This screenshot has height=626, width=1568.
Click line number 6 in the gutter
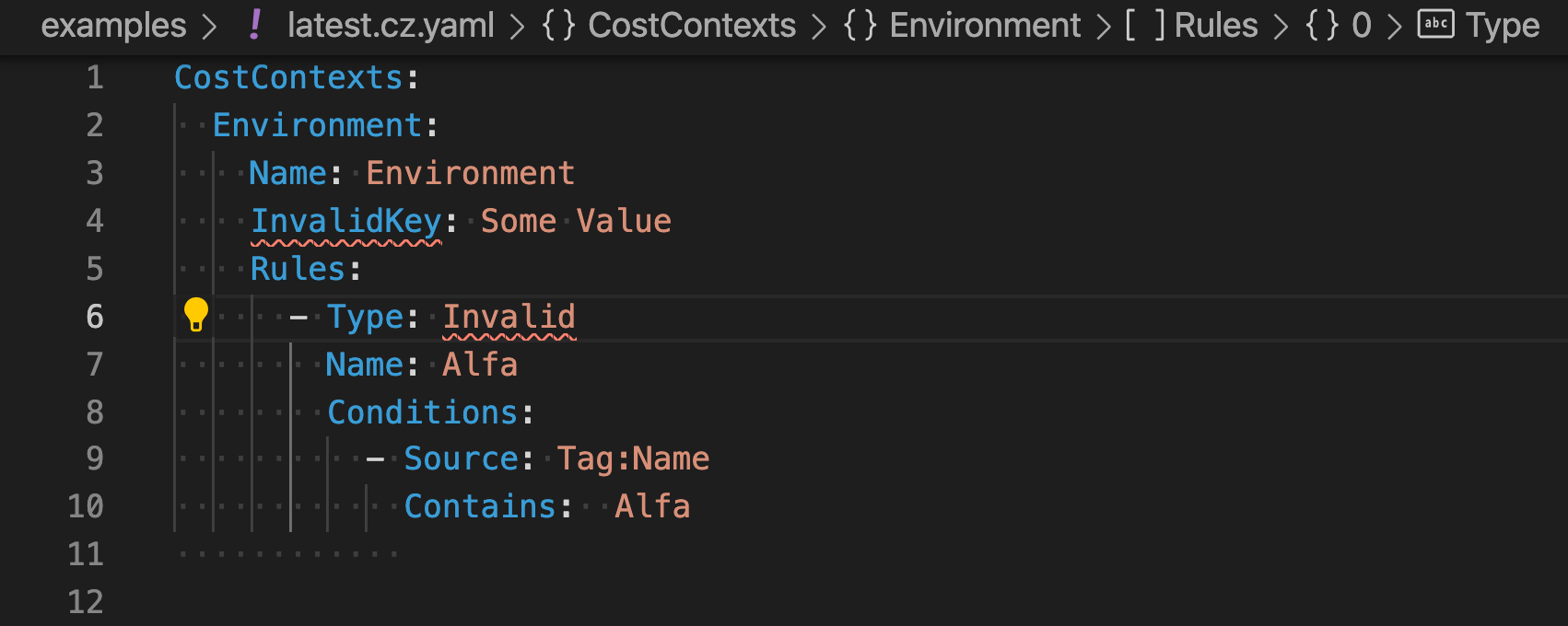[x=94, y=317]
